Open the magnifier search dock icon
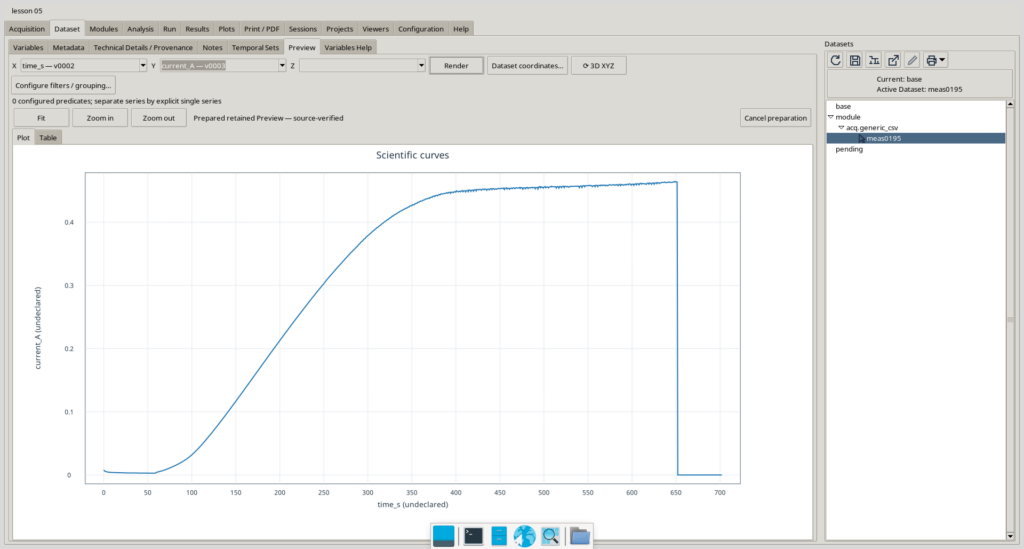Screen dimensions: 1024x549 [x=551, y=536]
